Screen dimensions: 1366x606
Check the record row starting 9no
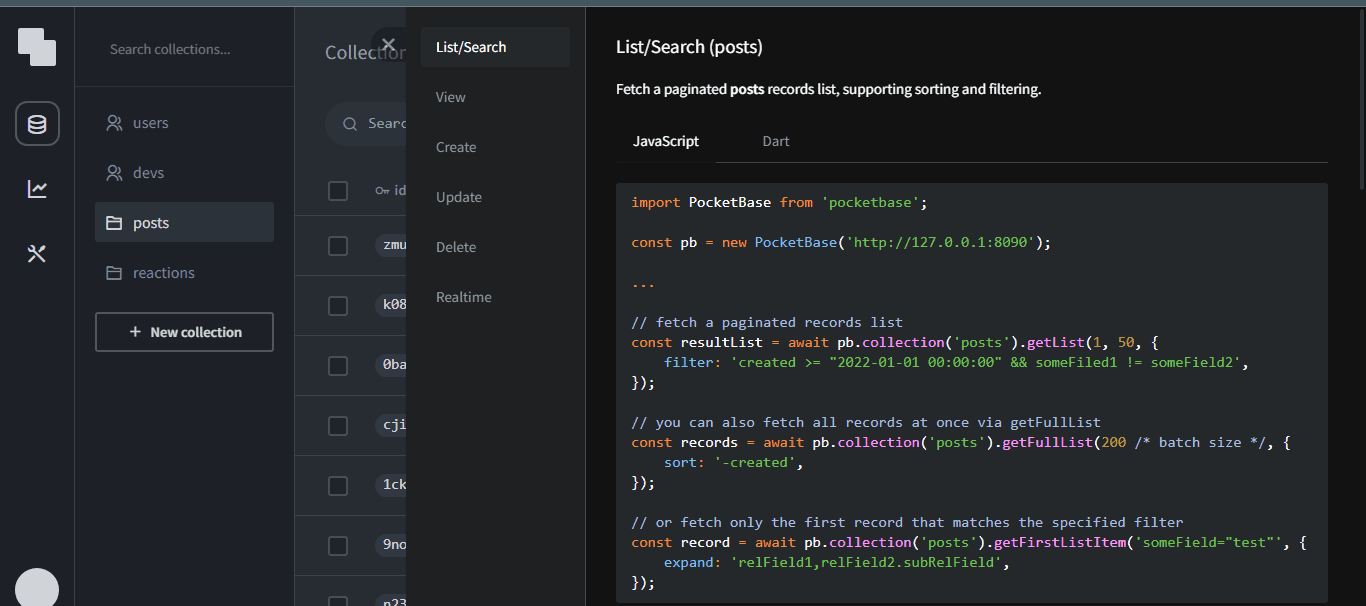[x=338, y=545]
